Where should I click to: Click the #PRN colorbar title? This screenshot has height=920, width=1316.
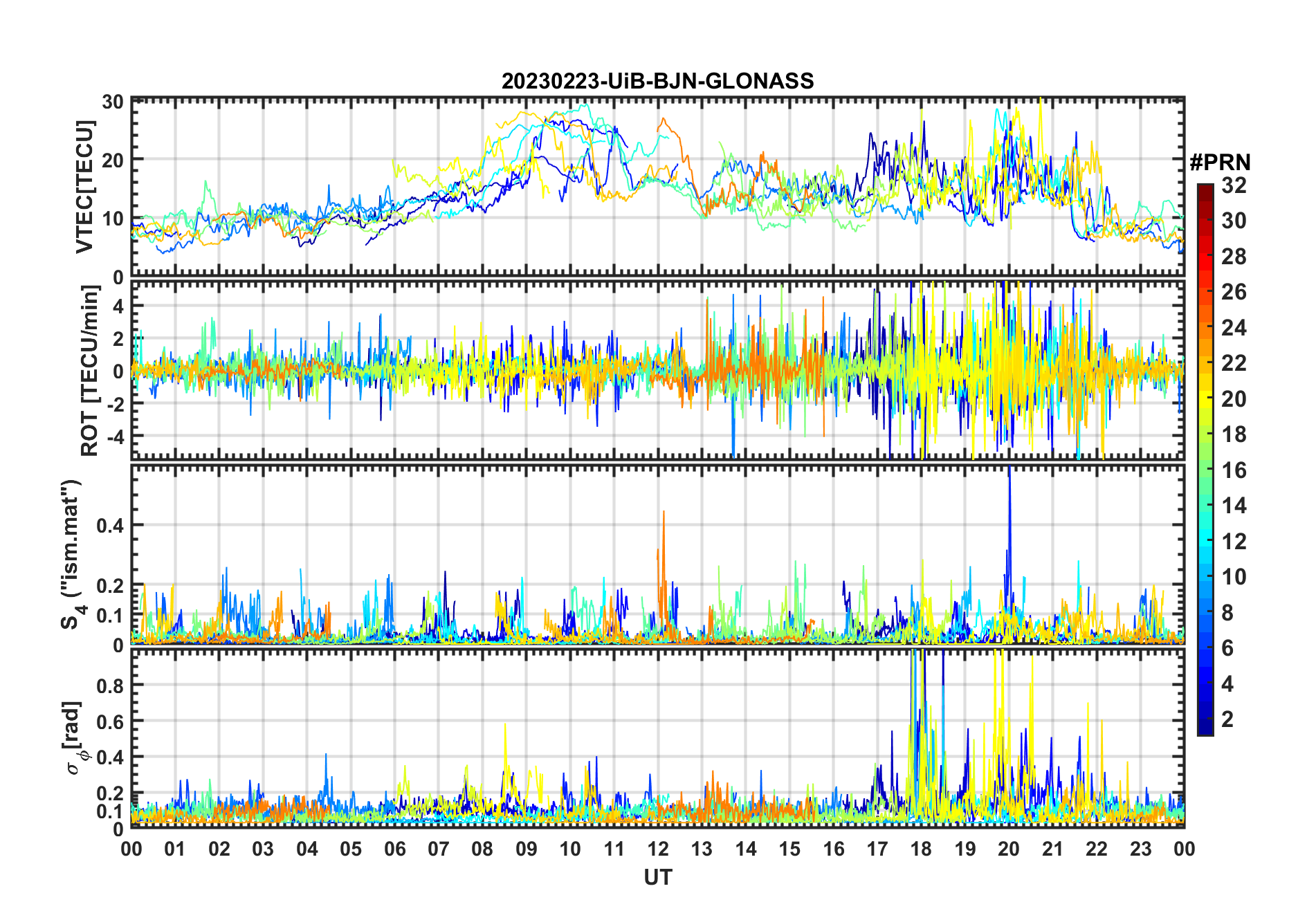click(x=1220, y=163)
